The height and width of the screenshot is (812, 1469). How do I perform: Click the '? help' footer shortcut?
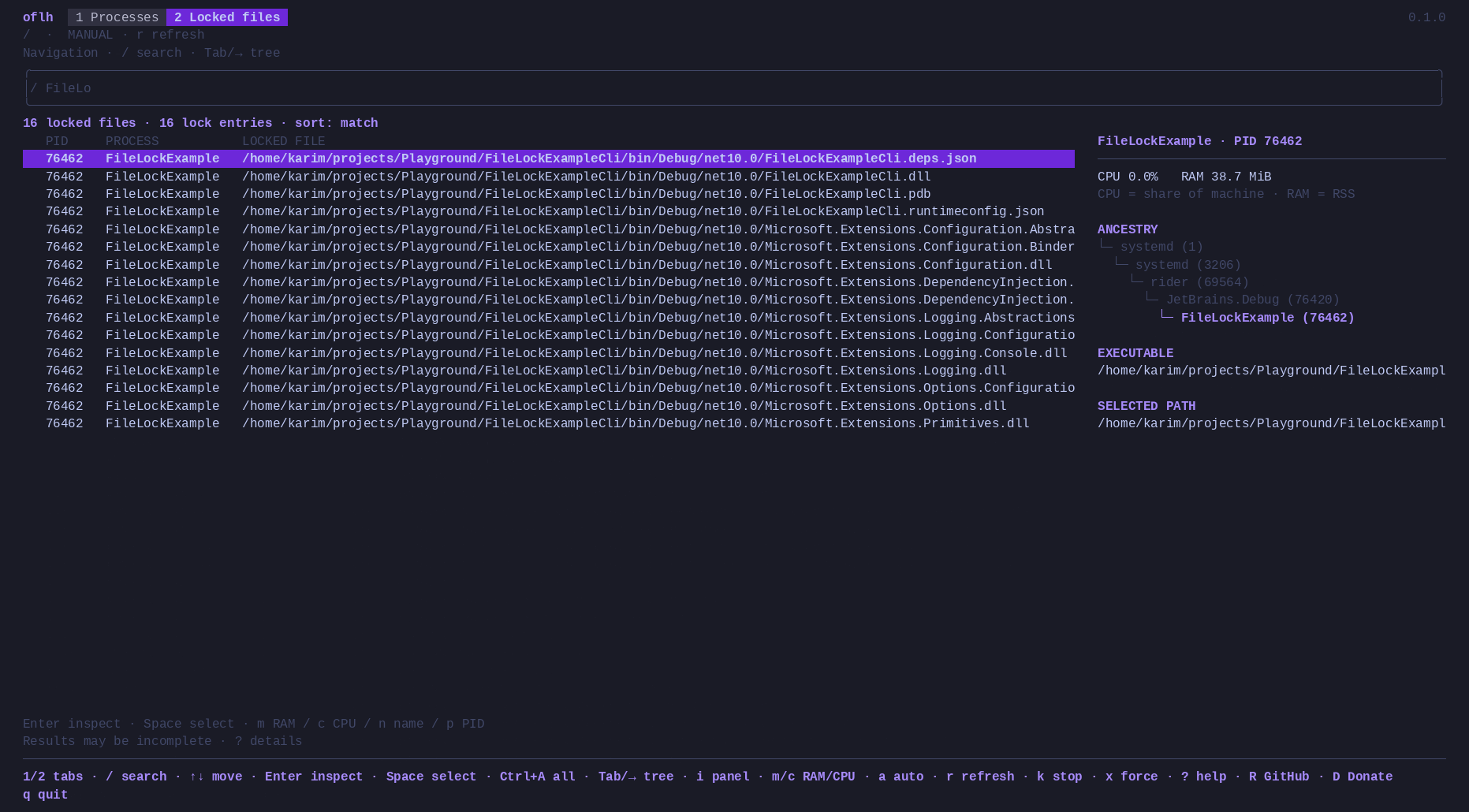pyautogui.click(x=1203, y=777)
